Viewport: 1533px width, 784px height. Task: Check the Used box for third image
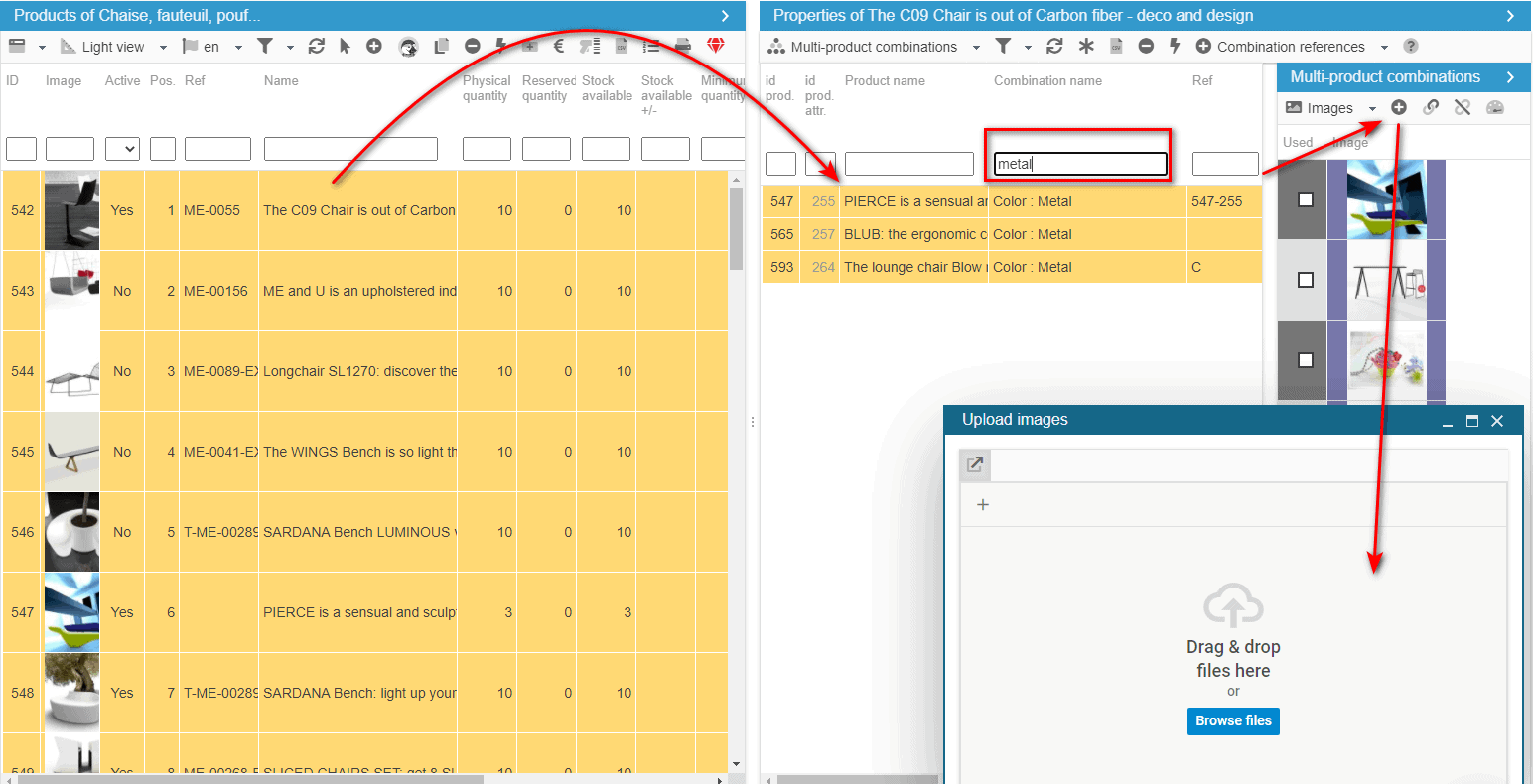[x=1306, y=360]
